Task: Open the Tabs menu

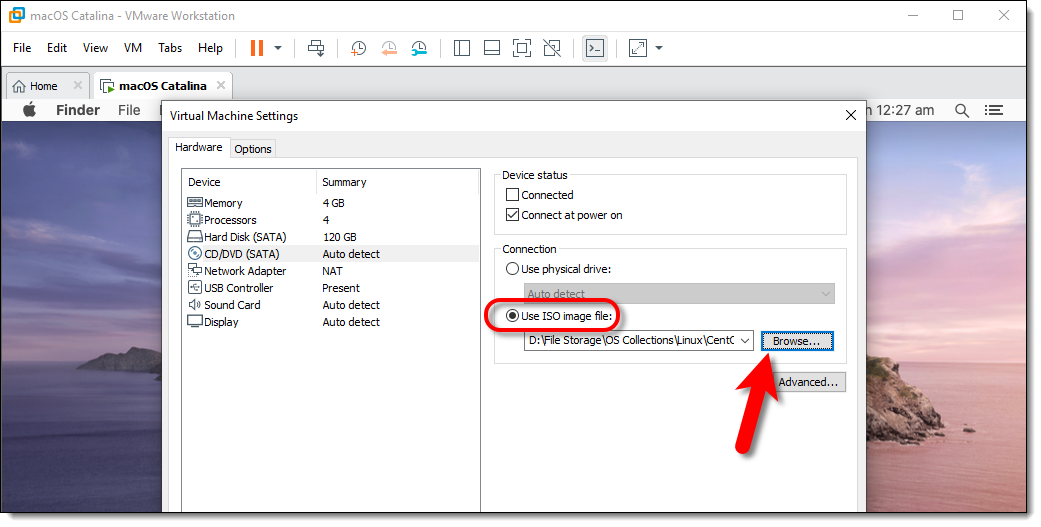Action: (x=170, y=48)
